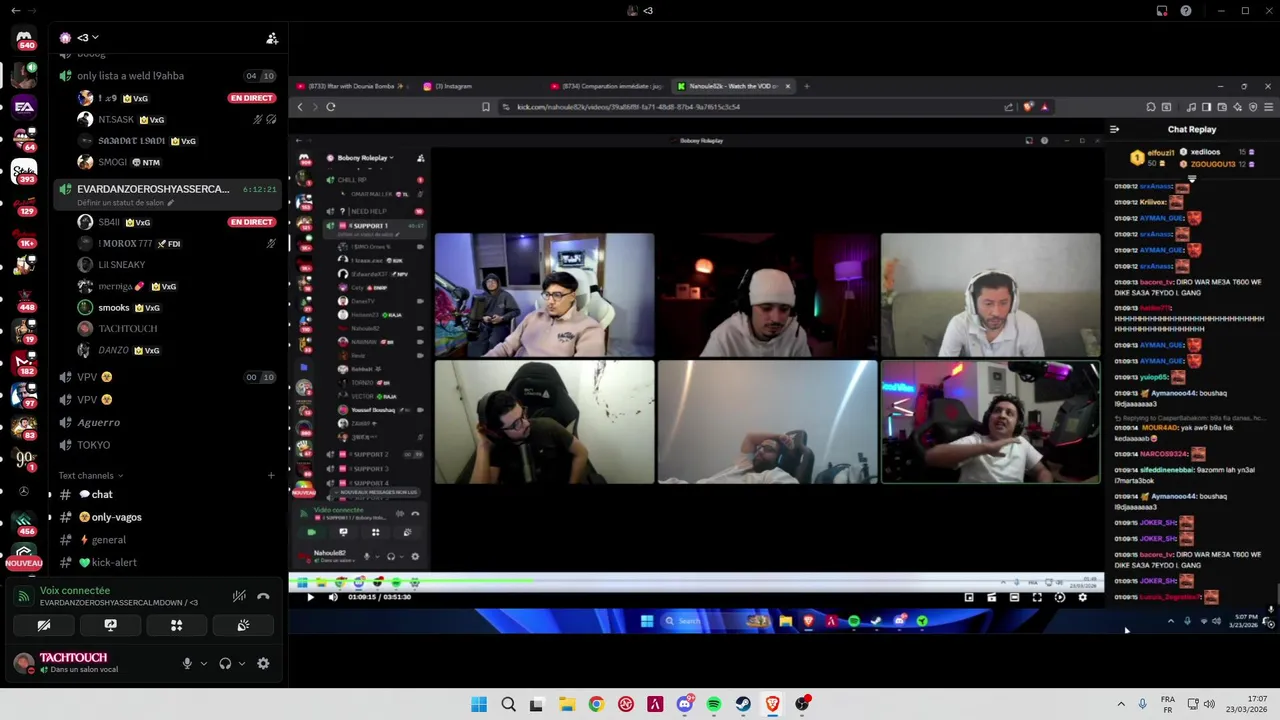This screenshot has width=1280, height=720.
Task: Collapse the Text channels category
Action: coord(90,476)
